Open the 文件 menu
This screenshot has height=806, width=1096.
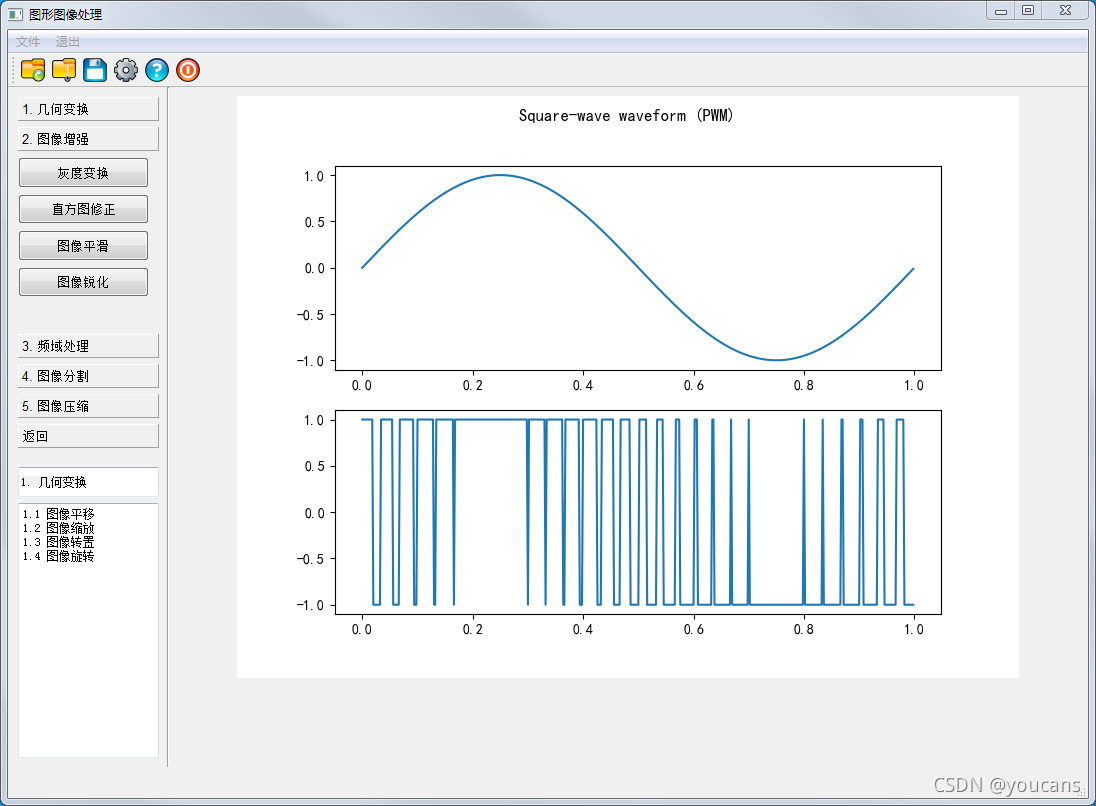pos(28,41)
